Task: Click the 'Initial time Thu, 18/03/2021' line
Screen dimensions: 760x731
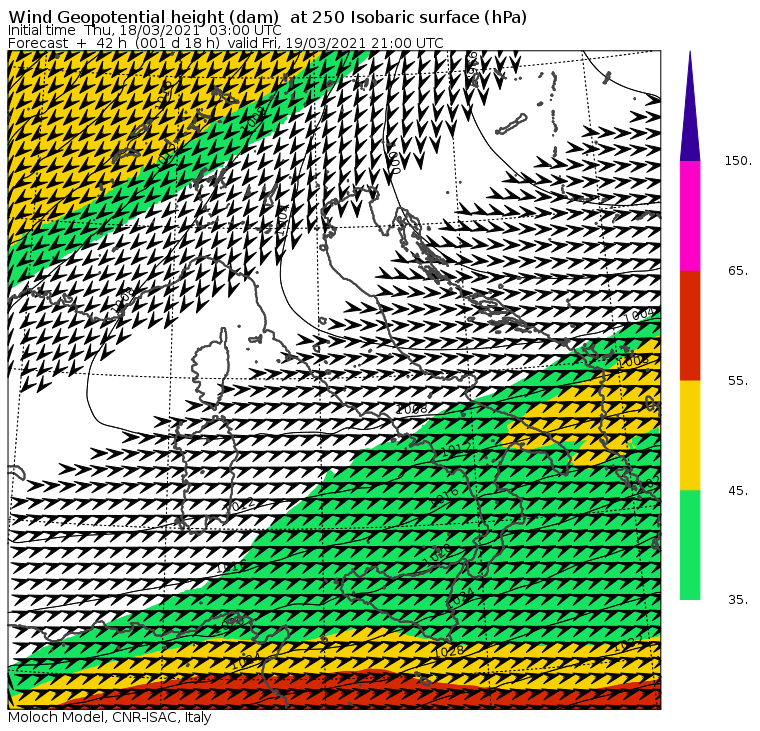Action: click(x=144, y=30)
